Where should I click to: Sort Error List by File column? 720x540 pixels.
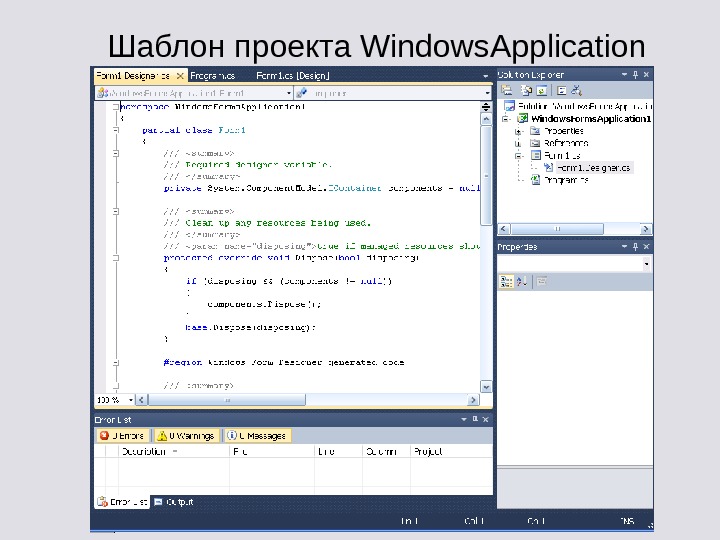pos(272,451)
